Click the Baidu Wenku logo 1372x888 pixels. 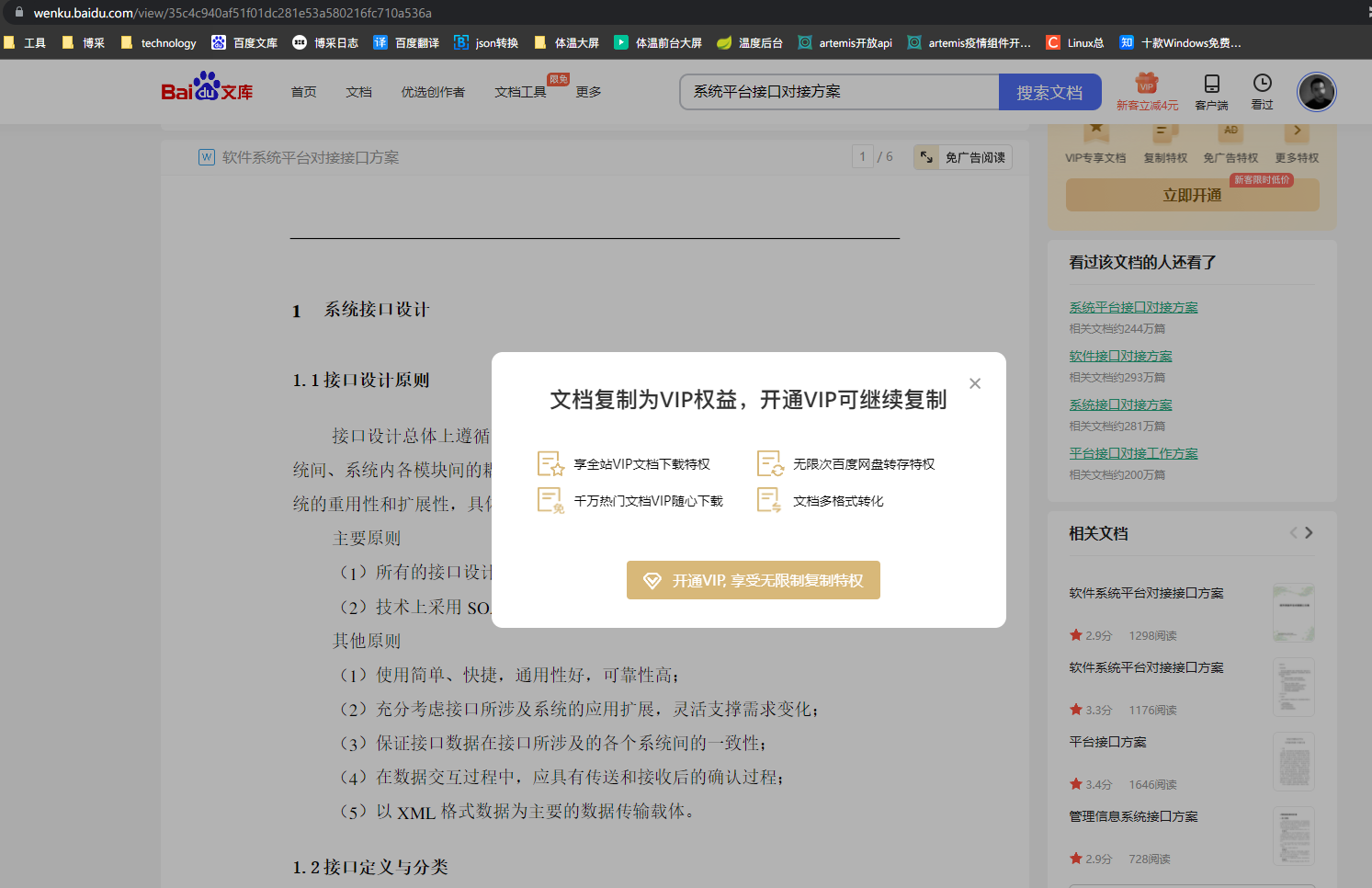pyautogui.click(x=207, y=87)
